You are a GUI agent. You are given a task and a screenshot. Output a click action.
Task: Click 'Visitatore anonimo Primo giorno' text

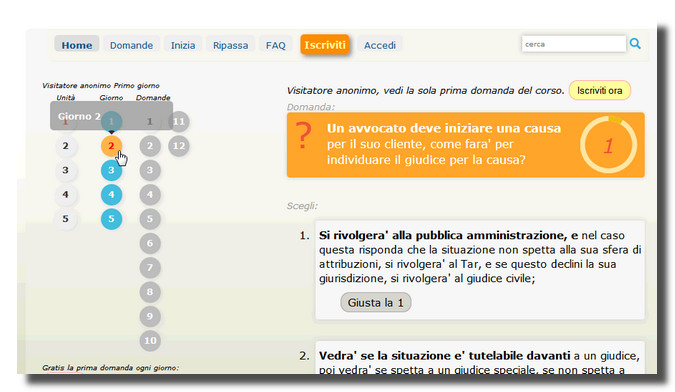101,86
